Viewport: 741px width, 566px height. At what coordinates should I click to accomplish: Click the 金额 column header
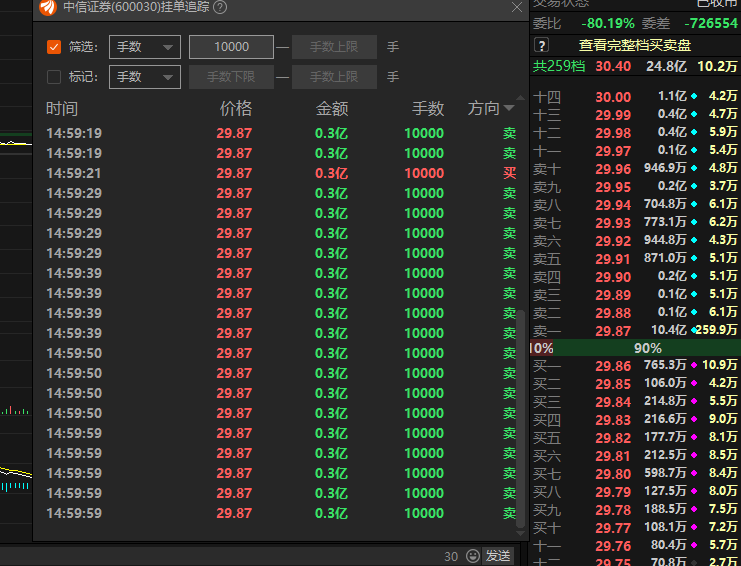[332, 109]
